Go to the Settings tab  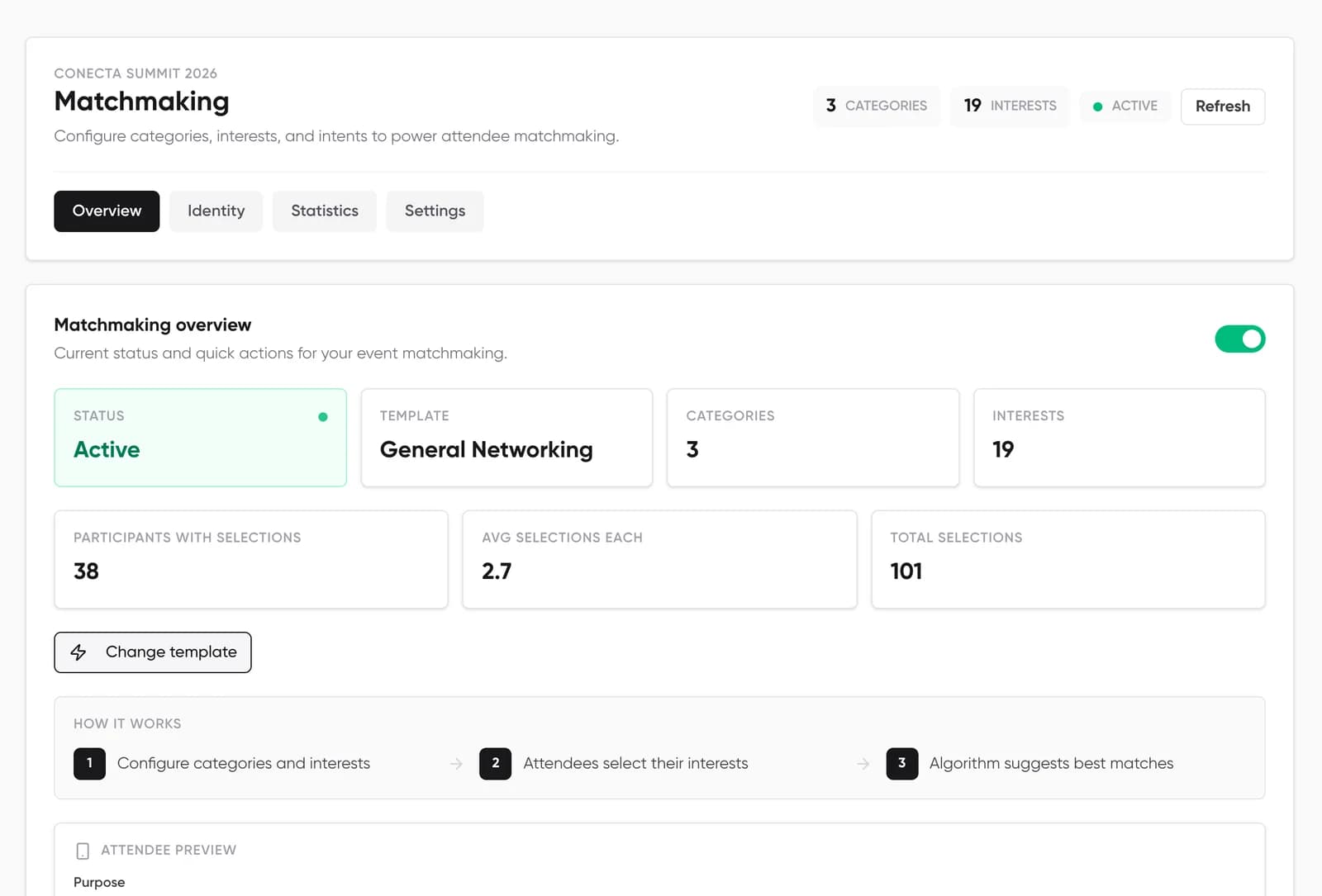[x=435, y=211]
